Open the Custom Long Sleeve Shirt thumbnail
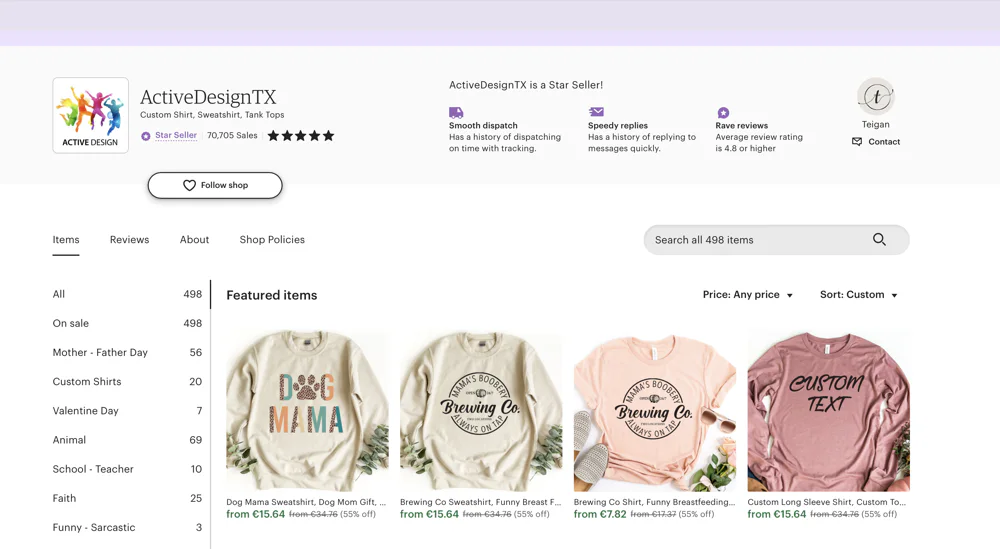1000x549 pixels. pyautogui.click(x=828, y=411)
